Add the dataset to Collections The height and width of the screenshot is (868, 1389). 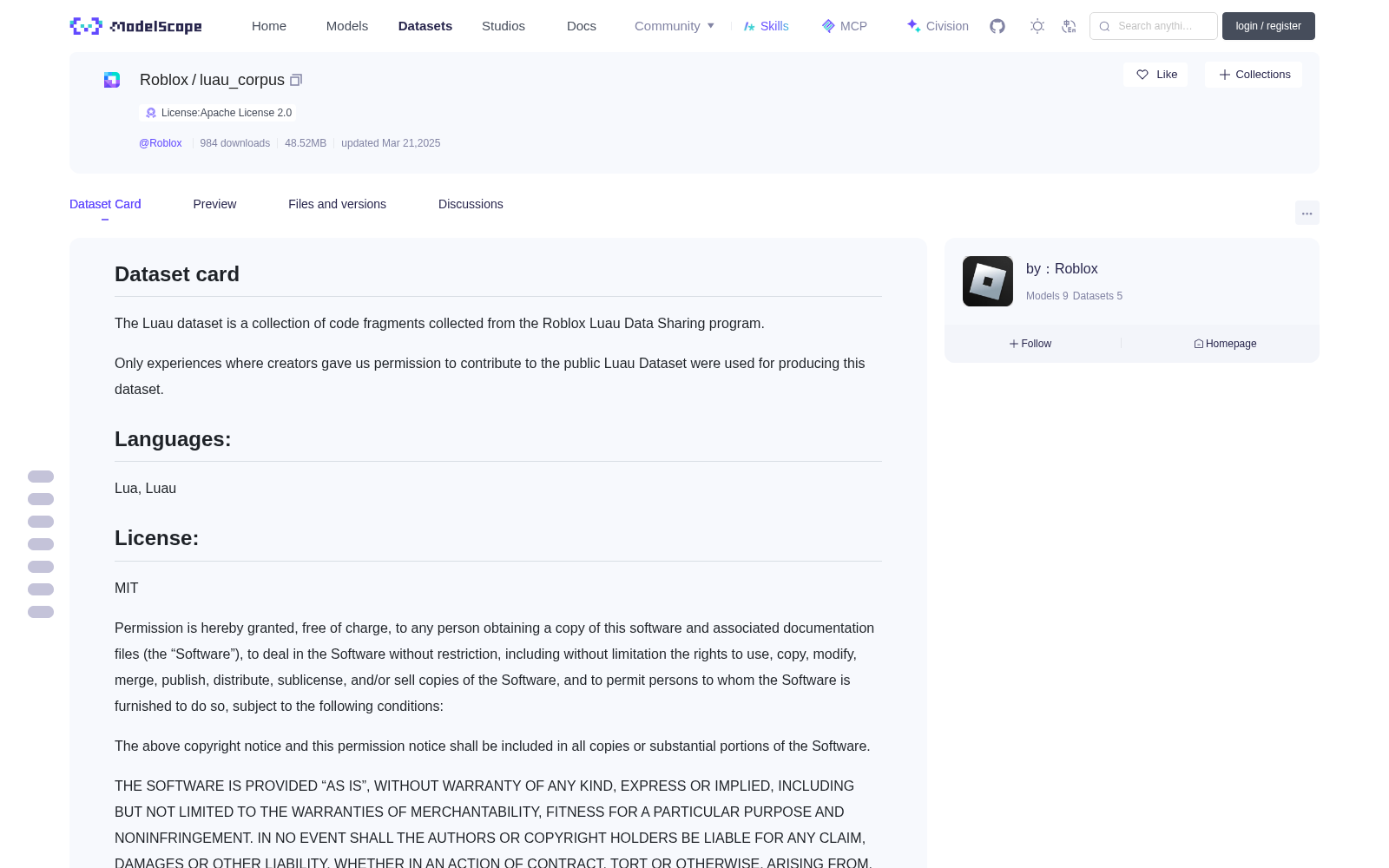(1254, 75)
